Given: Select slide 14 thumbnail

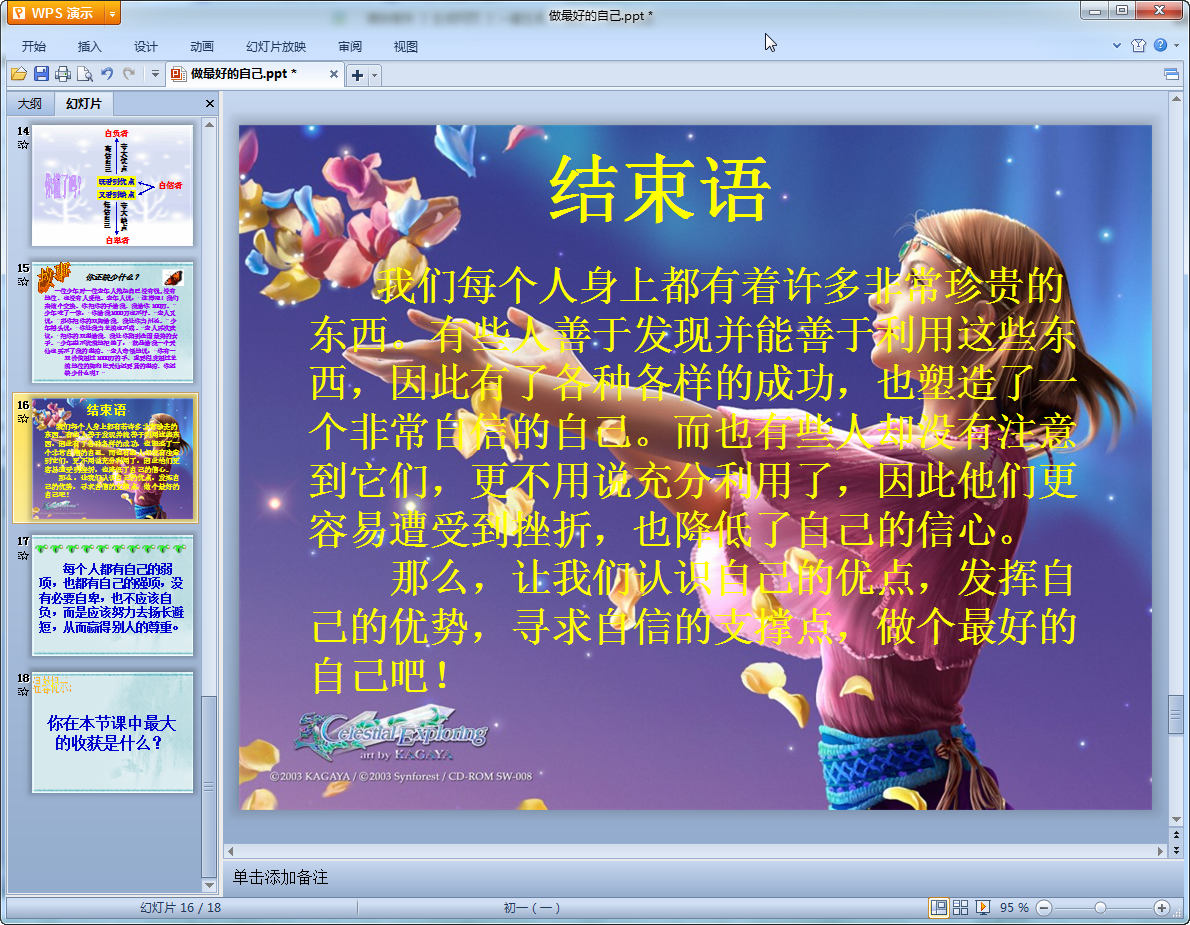Looking at the screenshot, I should [x=112, y=185].
